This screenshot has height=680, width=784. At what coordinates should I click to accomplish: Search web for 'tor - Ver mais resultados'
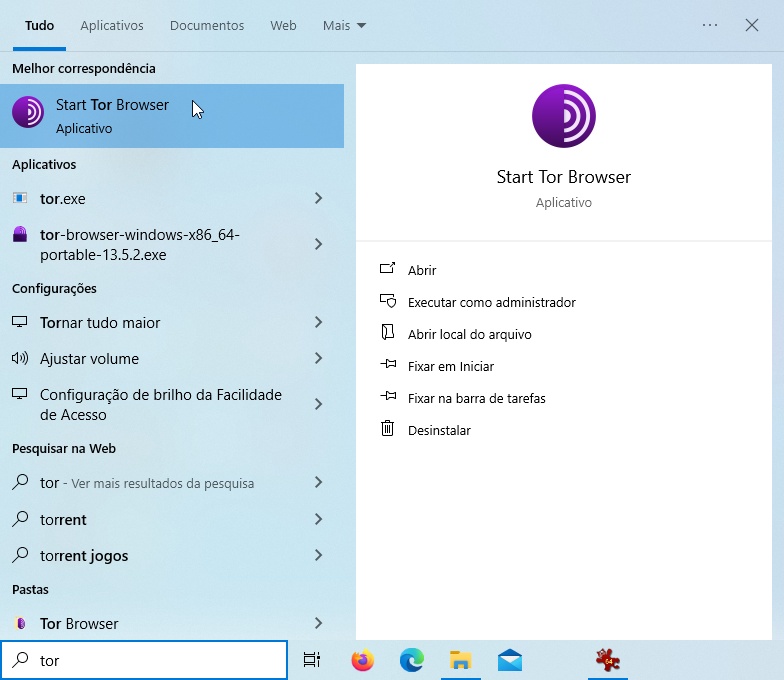point(172,482)
